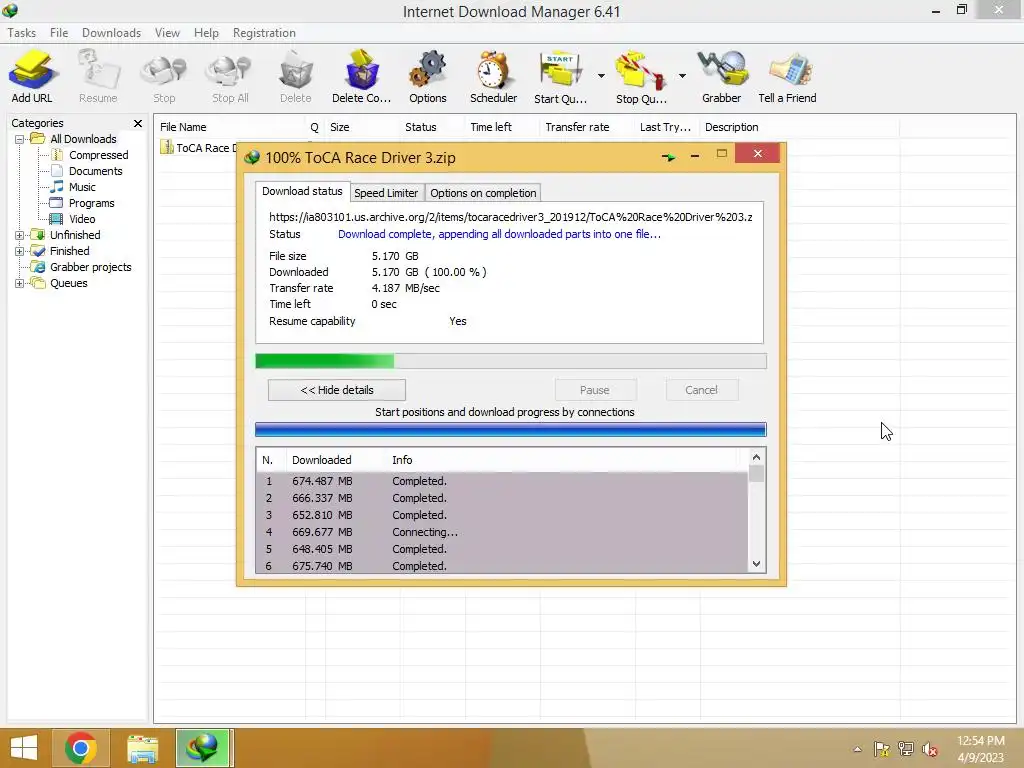Screen dimensions: 1024x768
Task: Click the green download progress bar
Action: point(511,361)
